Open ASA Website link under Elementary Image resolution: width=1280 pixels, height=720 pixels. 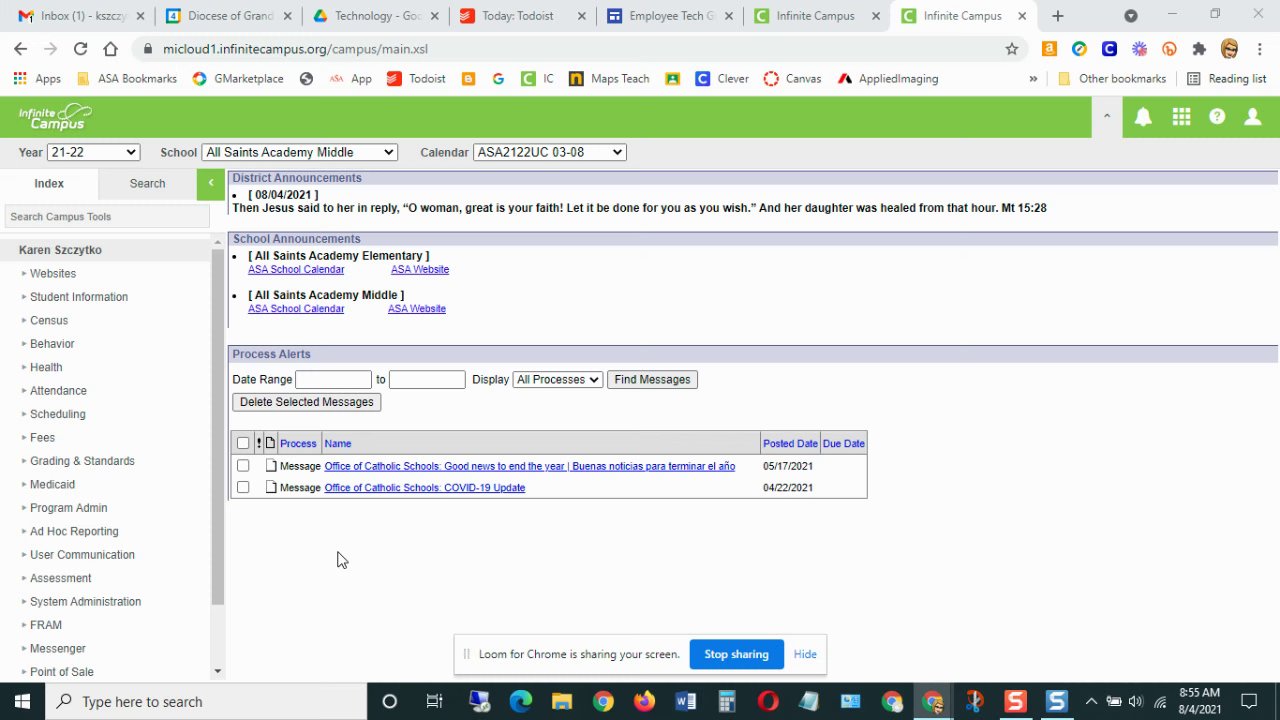420,270
